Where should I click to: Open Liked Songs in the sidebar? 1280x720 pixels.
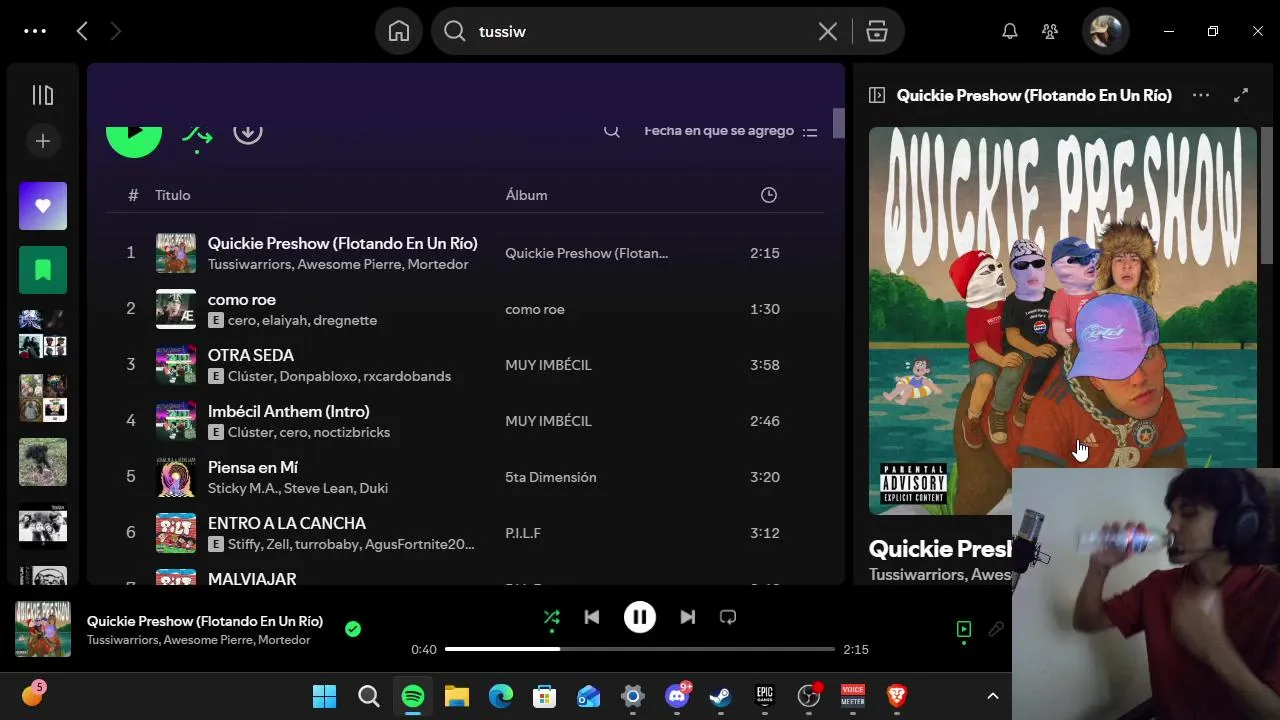(43, 206)
